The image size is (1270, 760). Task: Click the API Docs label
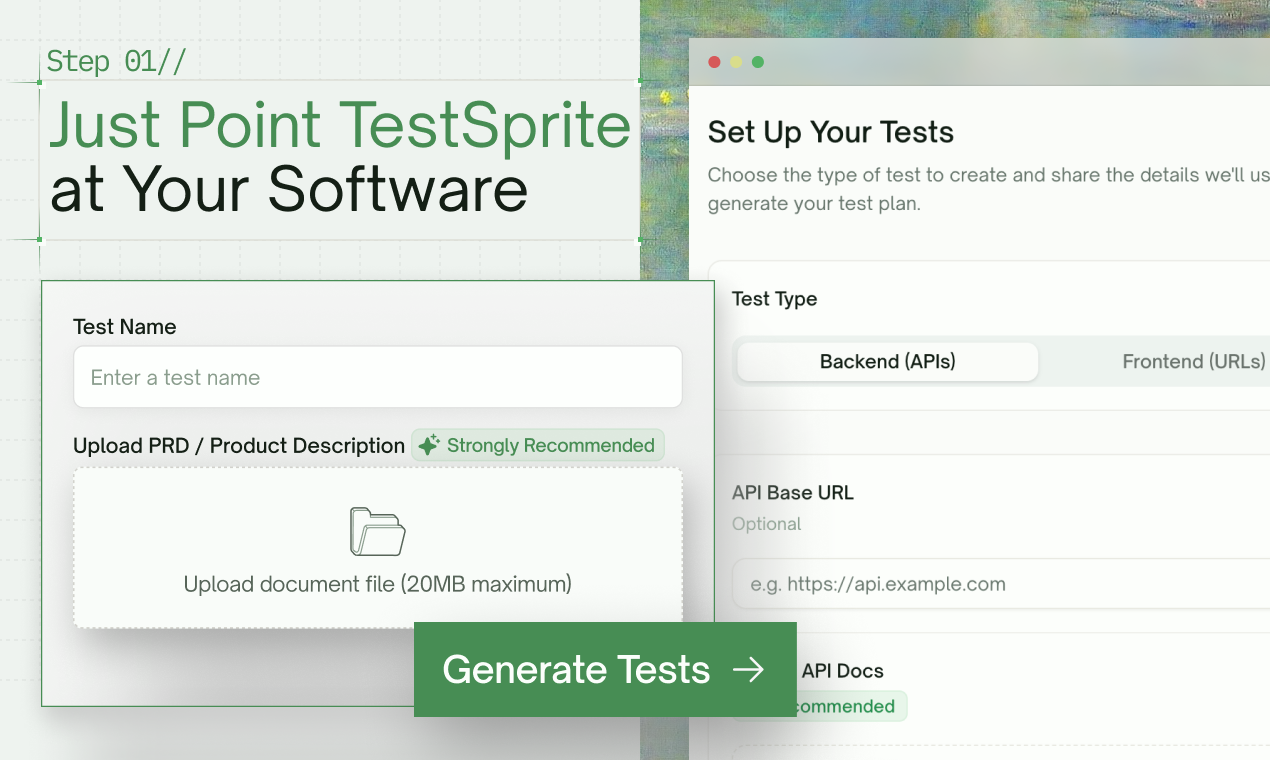tap(842, 671)
